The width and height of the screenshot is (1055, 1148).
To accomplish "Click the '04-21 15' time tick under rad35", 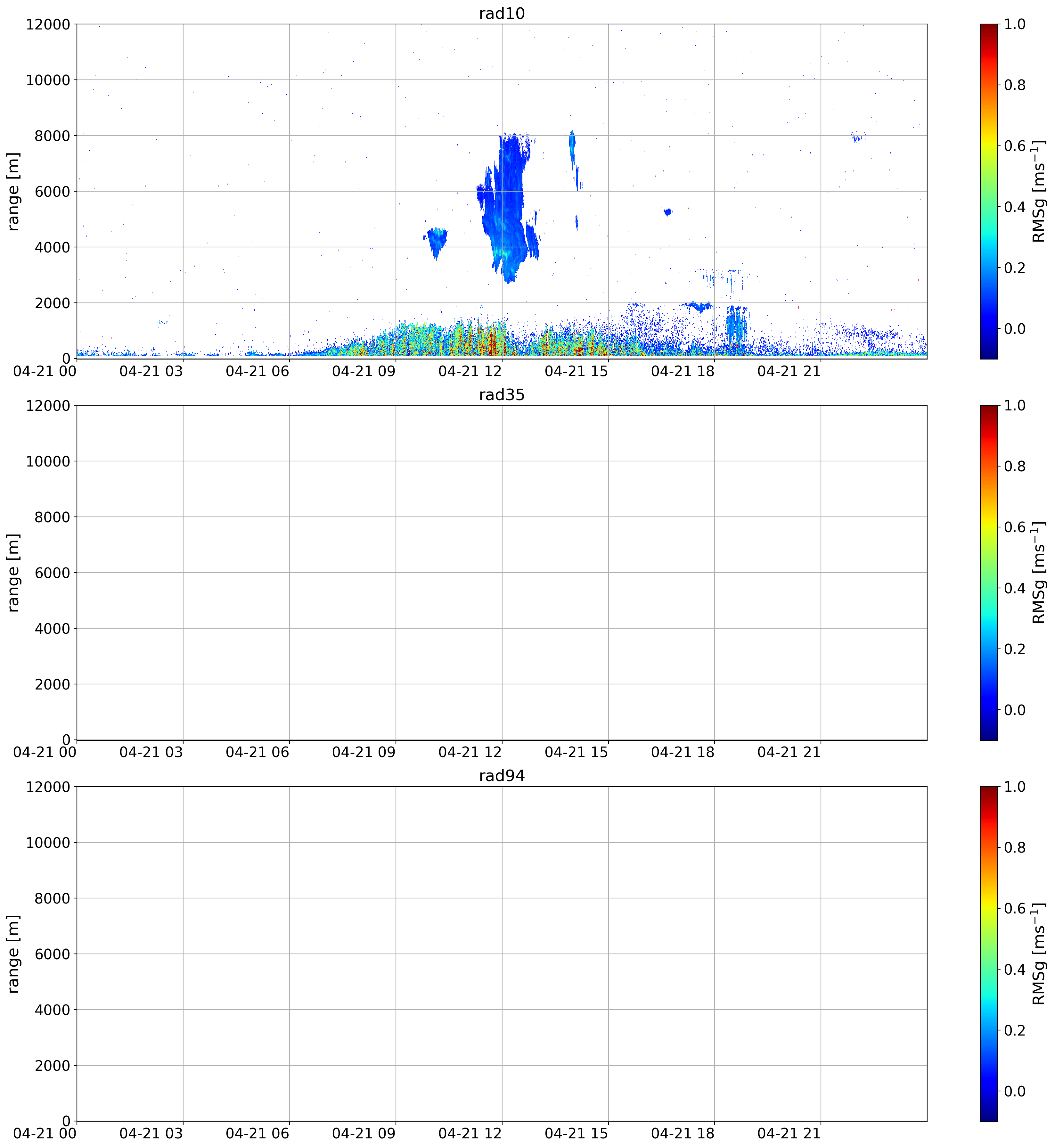I will pos(577,753).
